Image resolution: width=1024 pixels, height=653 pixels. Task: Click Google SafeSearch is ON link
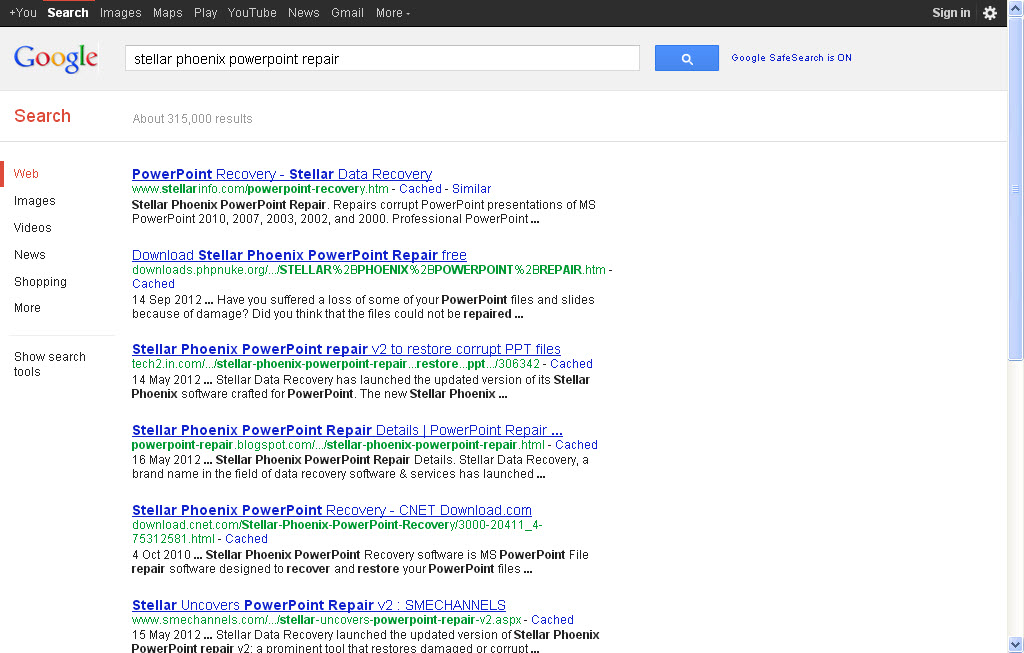click(792, 57)
